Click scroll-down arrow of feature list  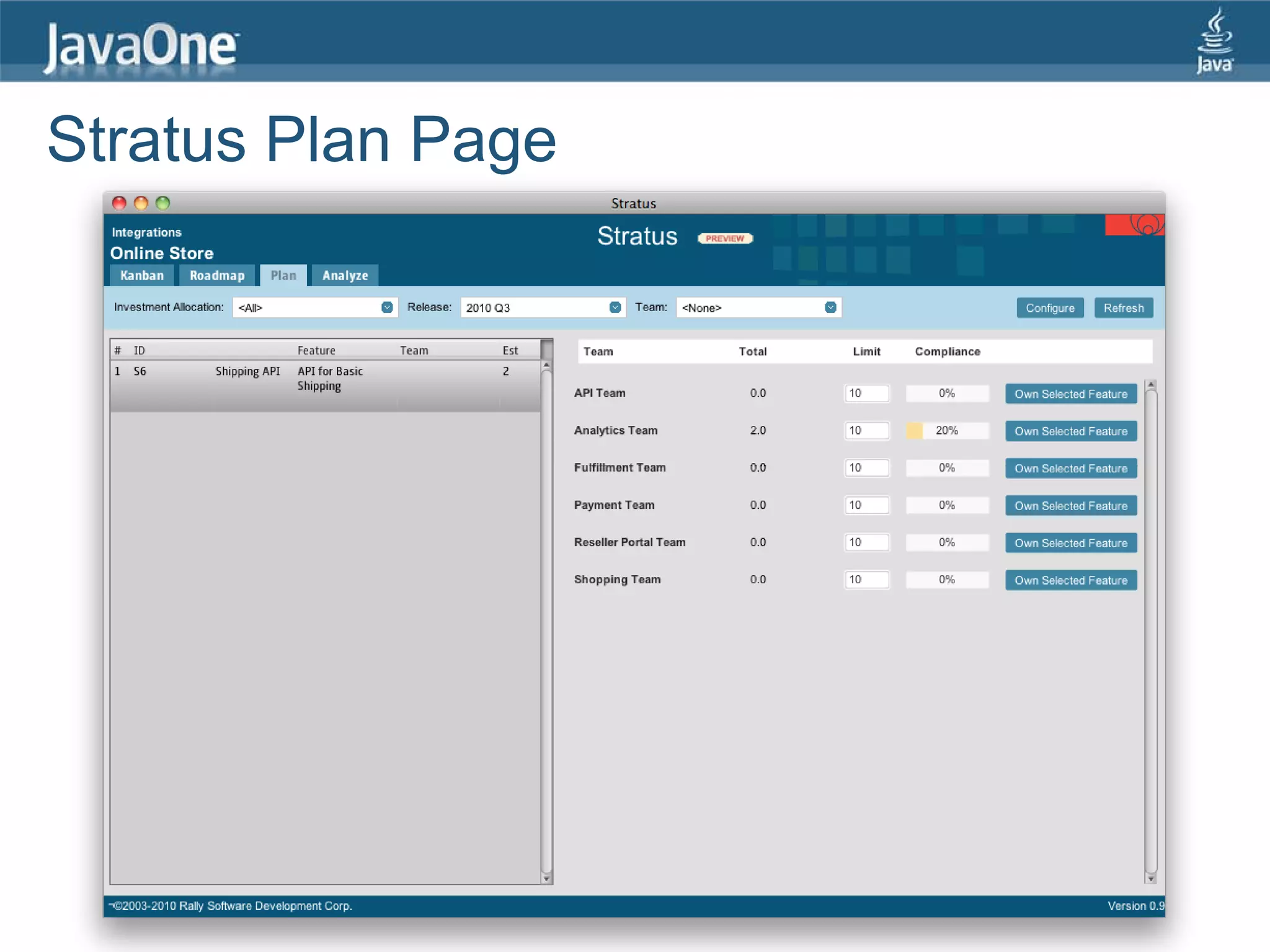coord(546,878)
